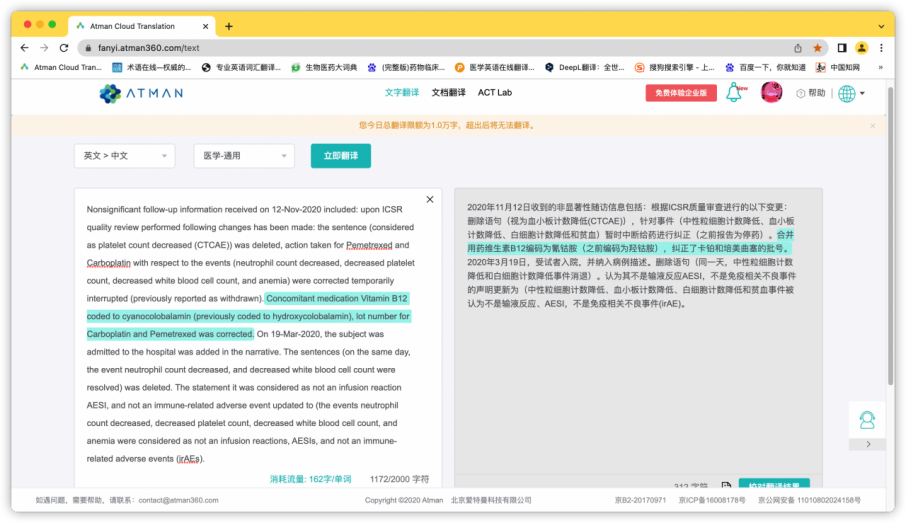The width and height of the screenshot is (907, 524).
Task: Reload the page with the refresh icon
Action: pyautogui.click(x=64, y=48)
